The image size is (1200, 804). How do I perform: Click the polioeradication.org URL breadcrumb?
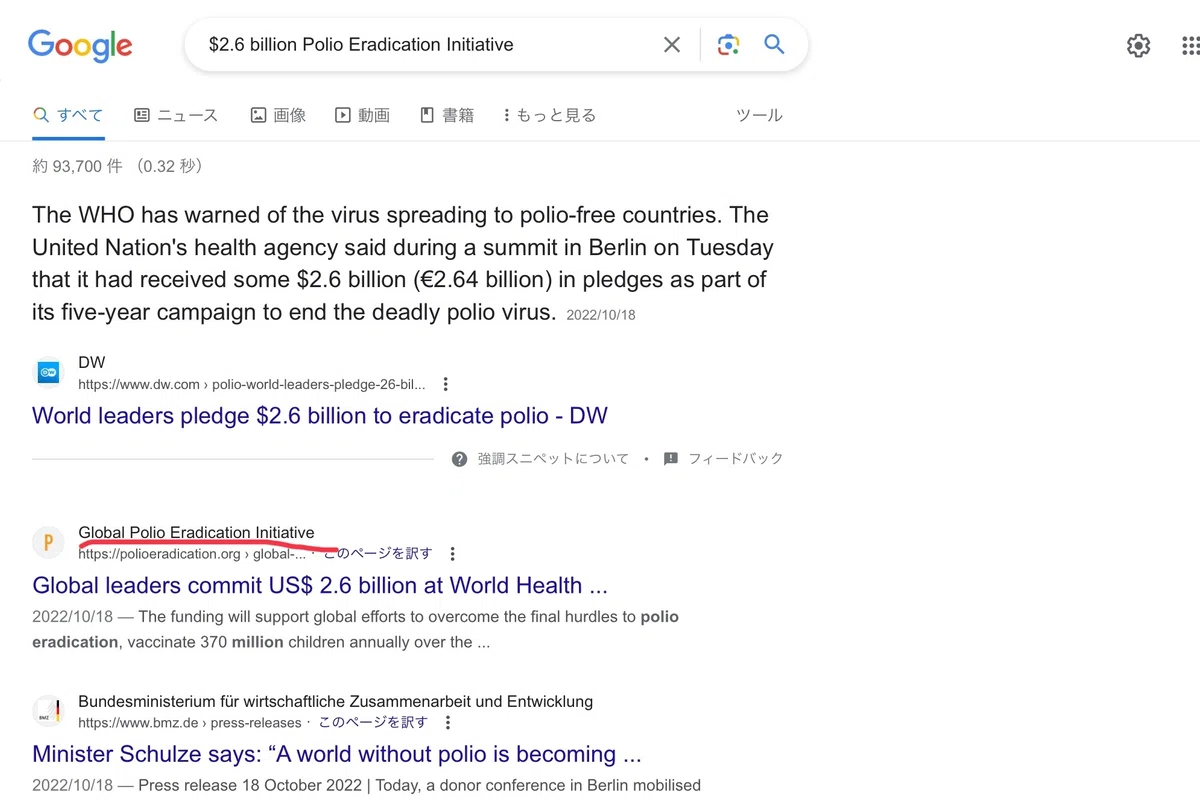click(192, 554)
